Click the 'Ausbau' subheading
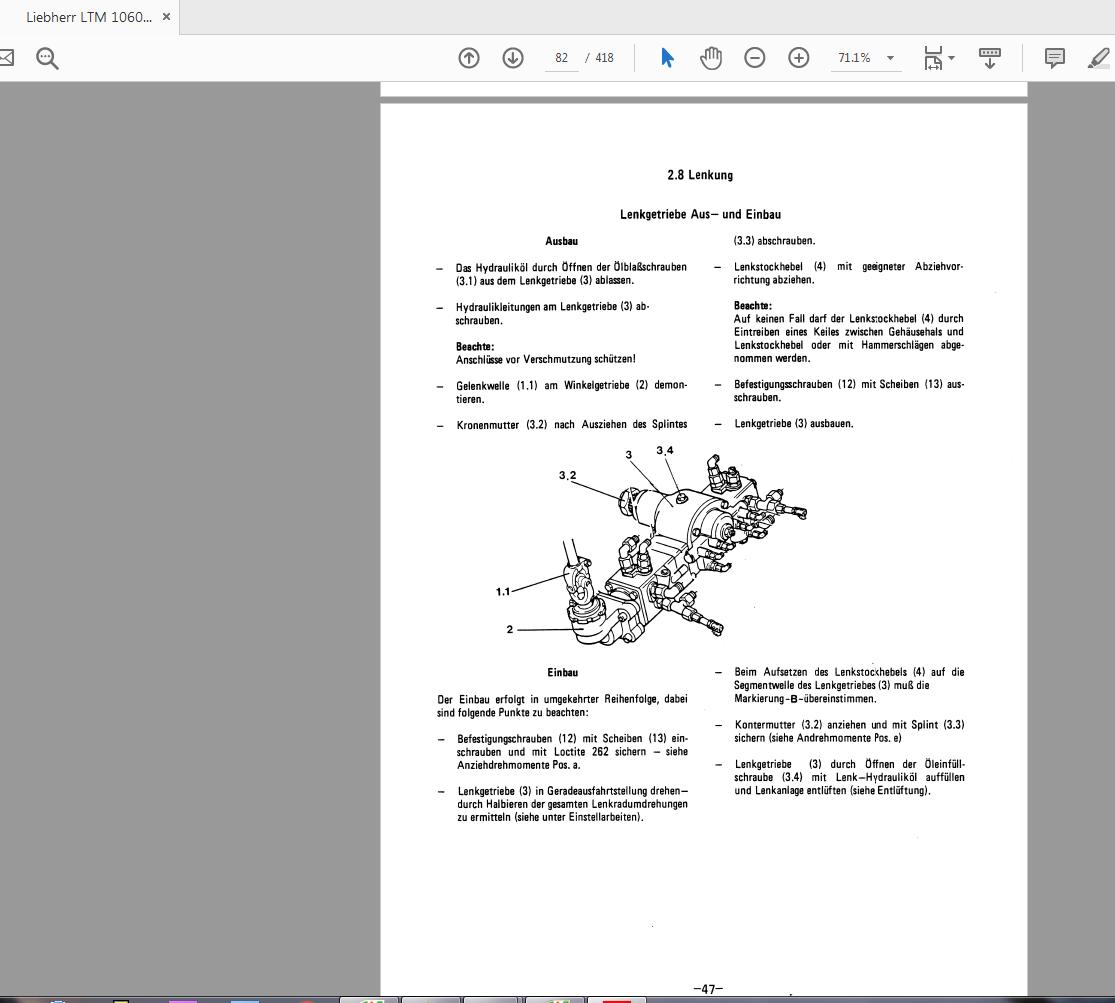Screen dimensions: 1115x1003 [562, 241]
